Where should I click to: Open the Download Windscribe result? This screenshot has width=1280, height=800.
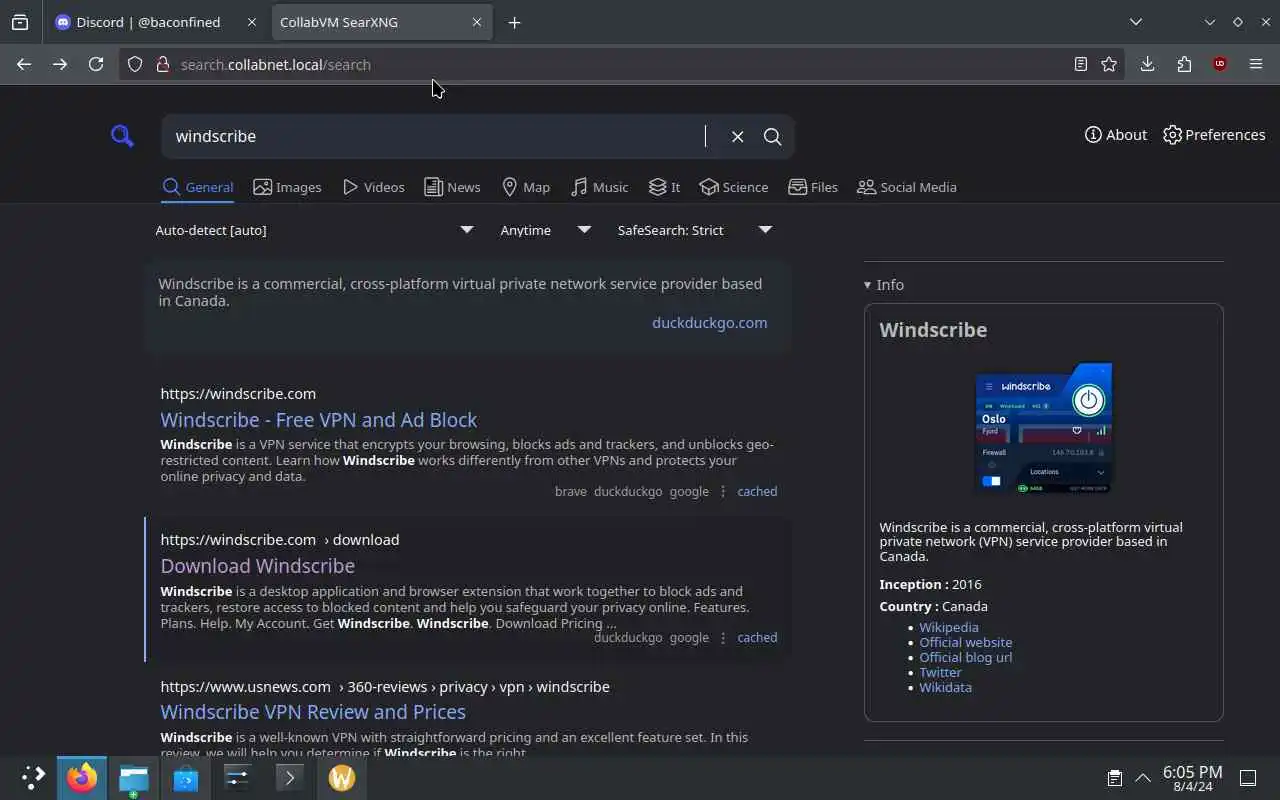click(258, 566)
